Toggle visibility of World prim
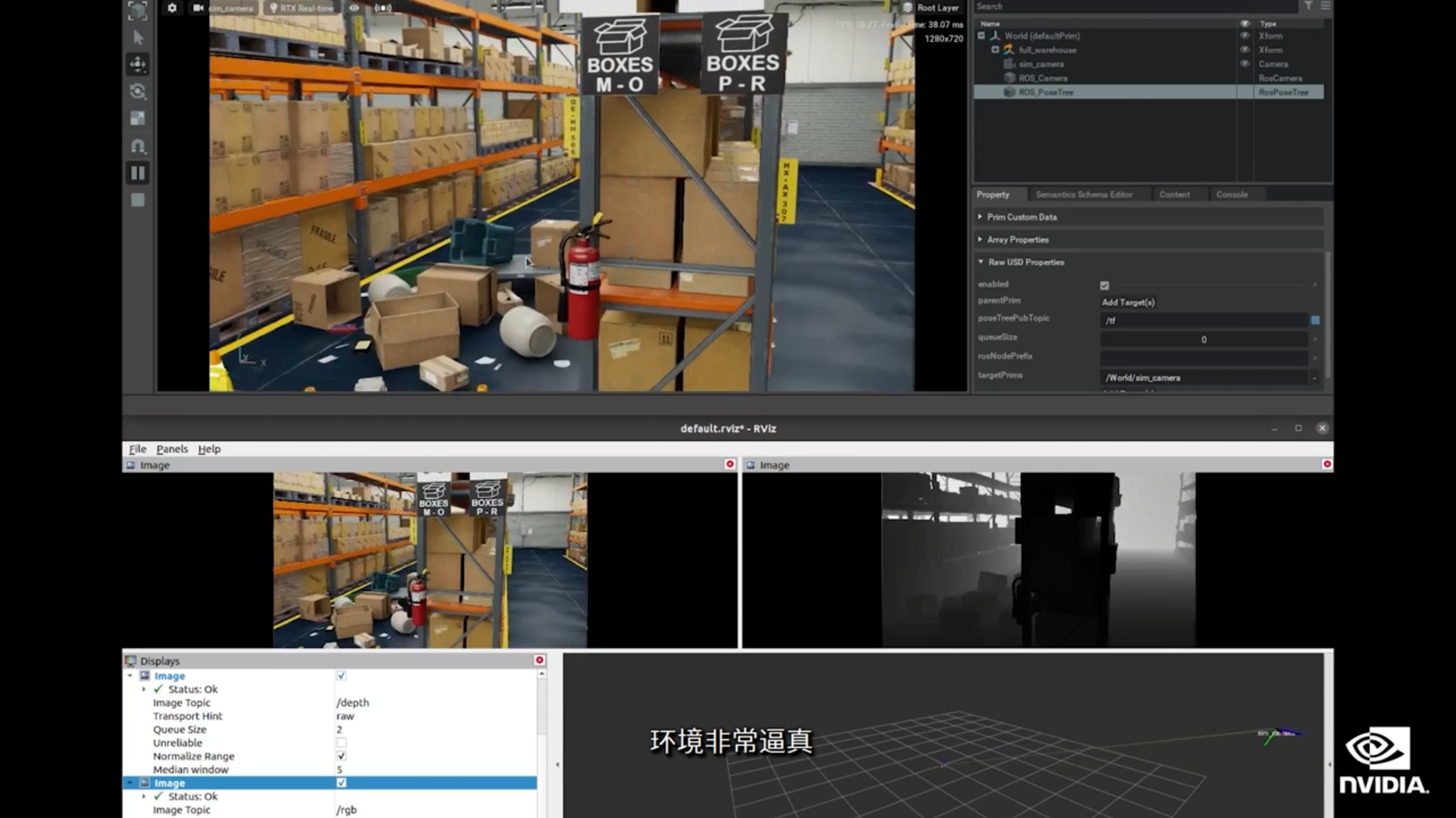 pyautogui.click(x=1244, y=36)
